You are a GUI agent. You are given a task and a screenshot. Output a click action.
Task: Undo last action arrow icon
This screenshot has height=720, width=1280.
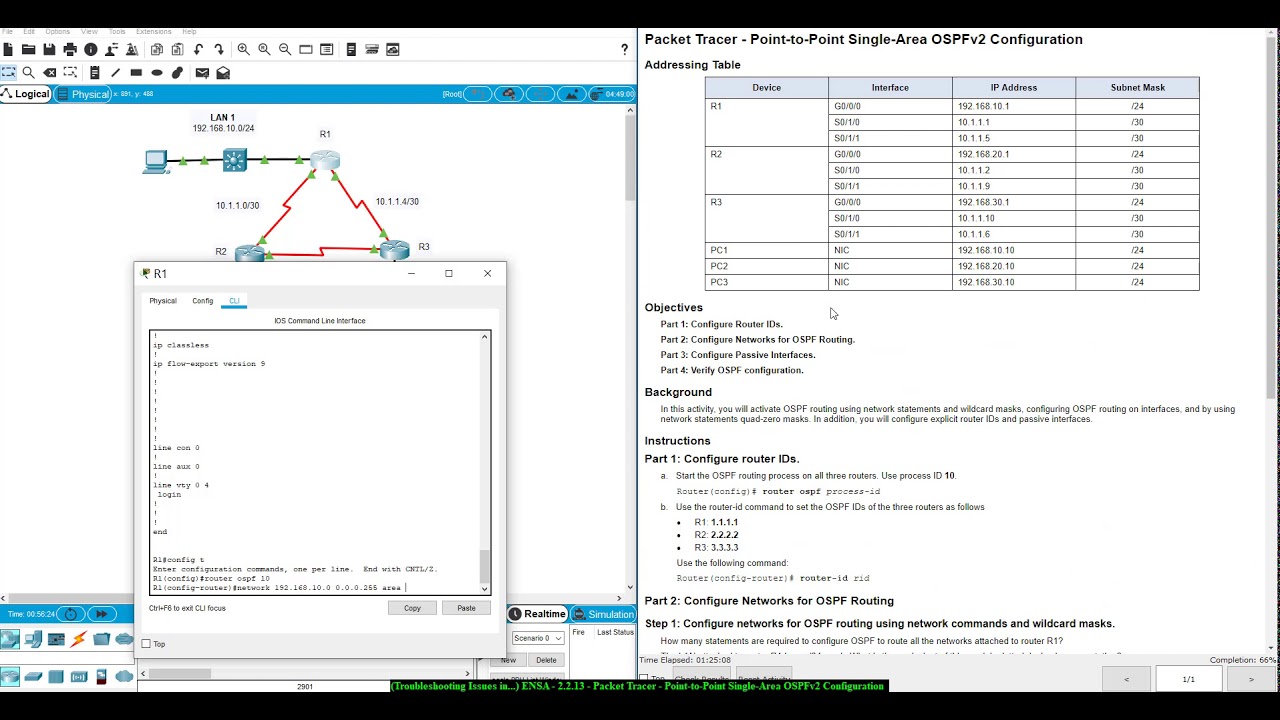click(198, 49)
